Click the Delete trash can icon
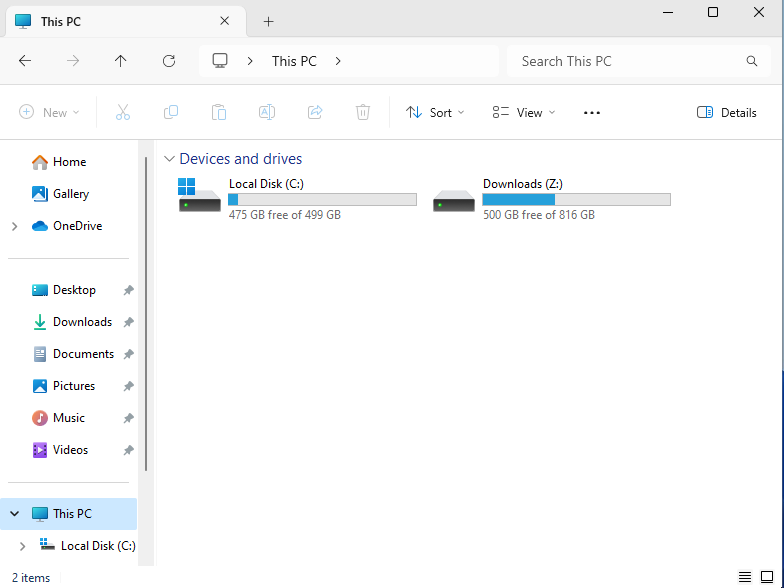The width and height of the screenshot is (784, 588). (x=363, y=112)
